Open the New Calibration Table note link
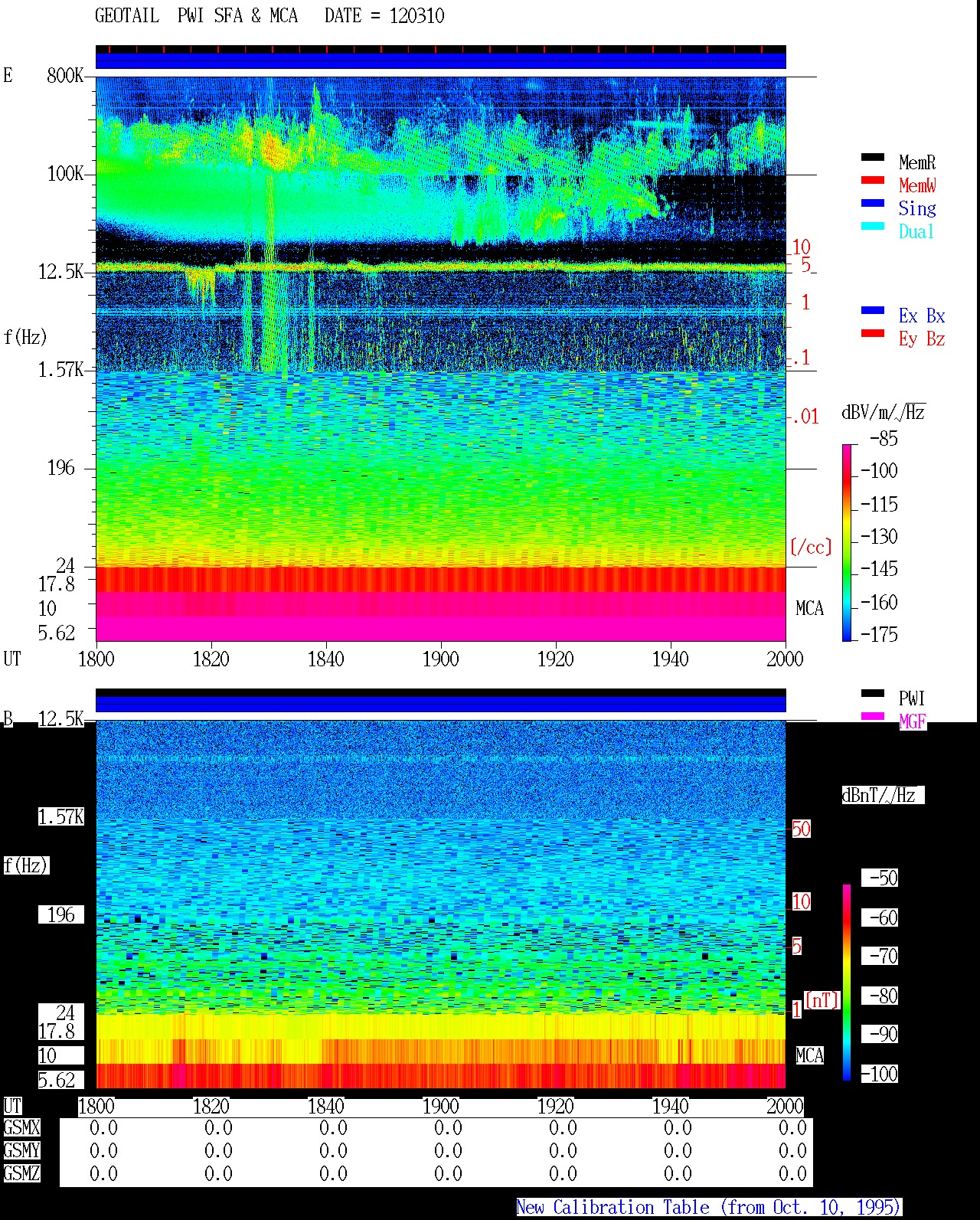This screenshot has width=980, height=1220. pos(709,1207)
